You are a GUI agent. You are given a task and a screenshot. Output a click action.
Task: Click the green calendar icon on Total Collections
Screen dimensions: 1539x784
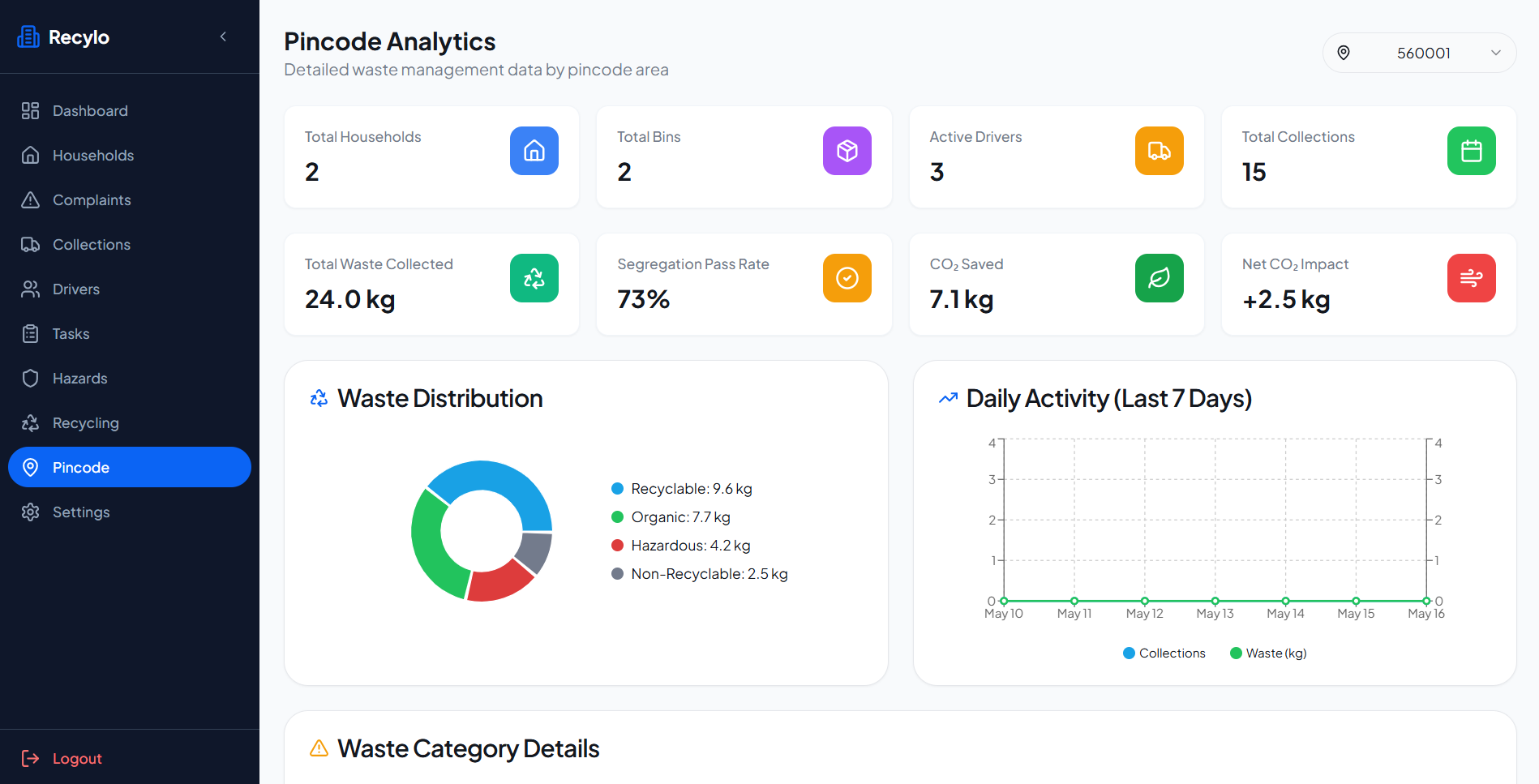point(1472,151)
